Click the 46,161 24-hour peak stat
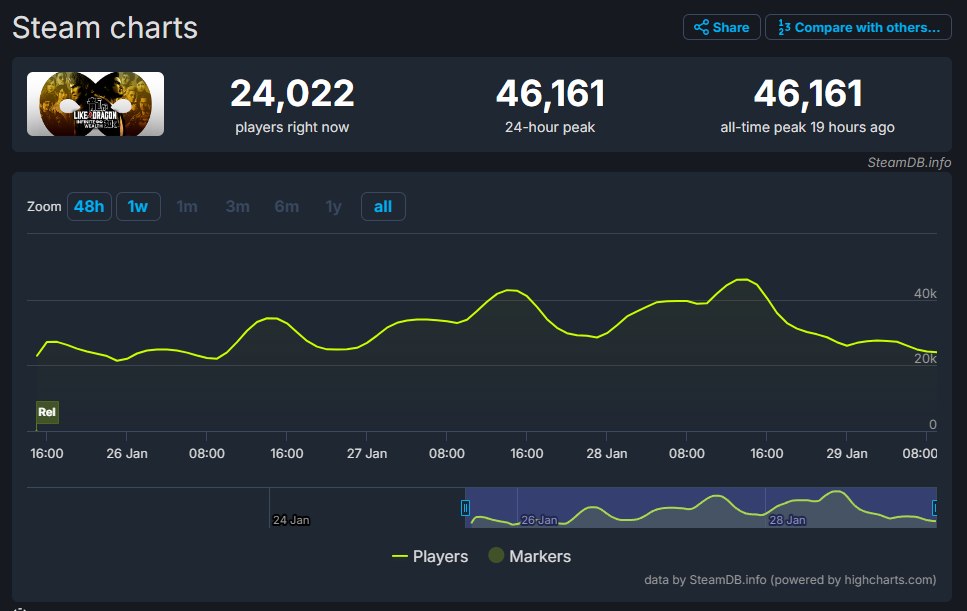This screenshot has height=611, width=967. pyautogui.click(x=550, y=105)
